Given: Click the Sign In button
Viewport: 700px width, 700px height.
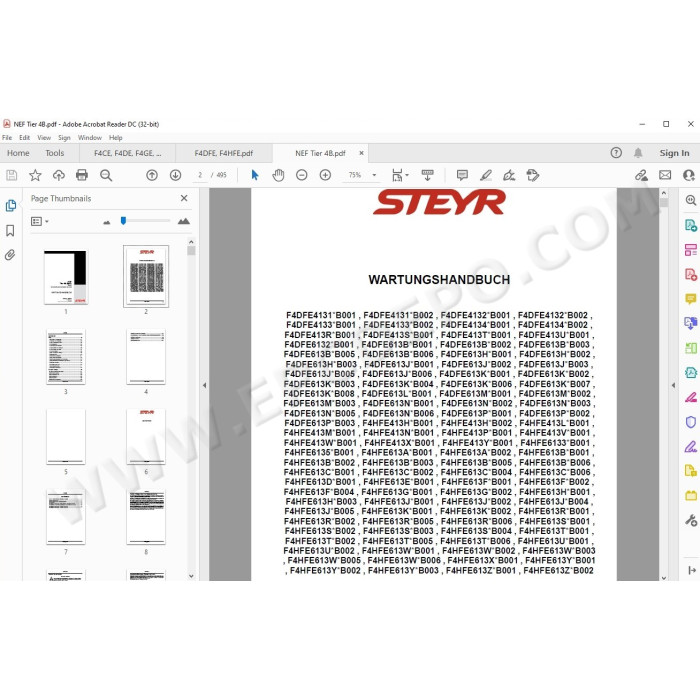Looking at the screenshot, I should [x=674, y=153].
